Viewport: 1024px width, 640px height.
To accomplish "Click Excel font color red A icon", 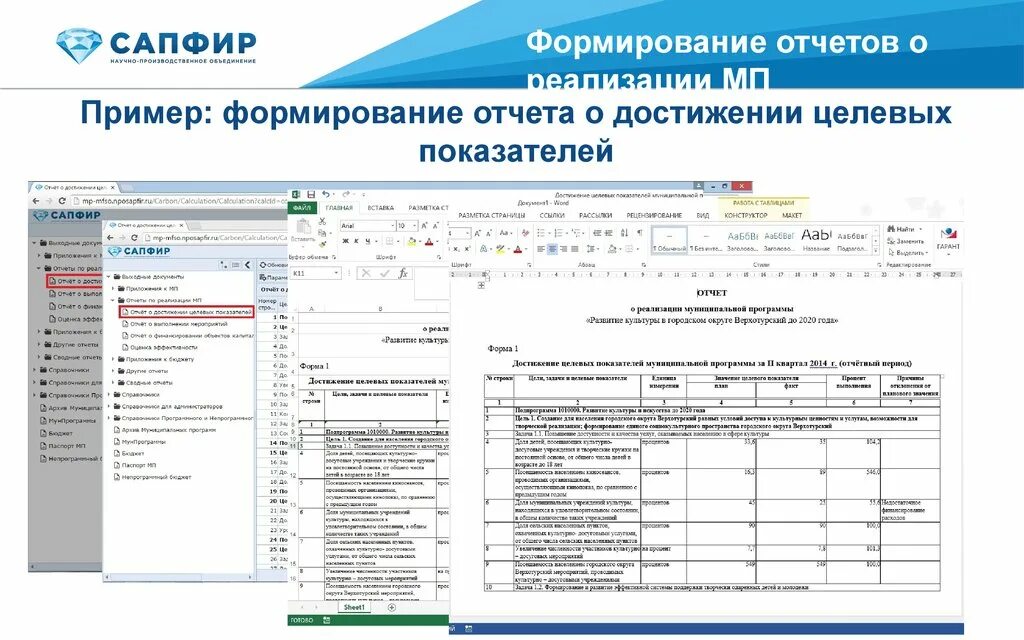I will click(429, 242).
